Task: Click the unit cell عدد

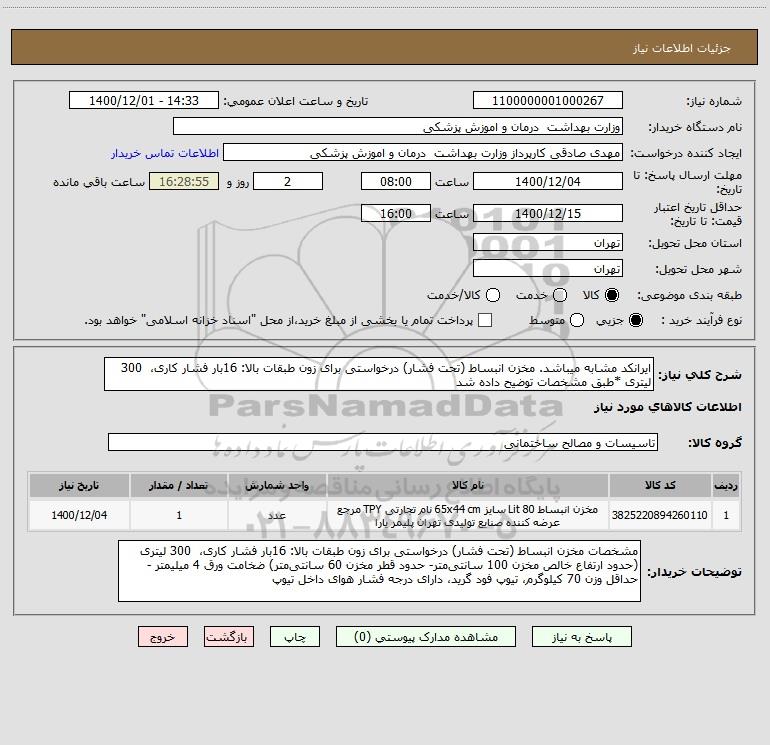Action: [277, 515]
